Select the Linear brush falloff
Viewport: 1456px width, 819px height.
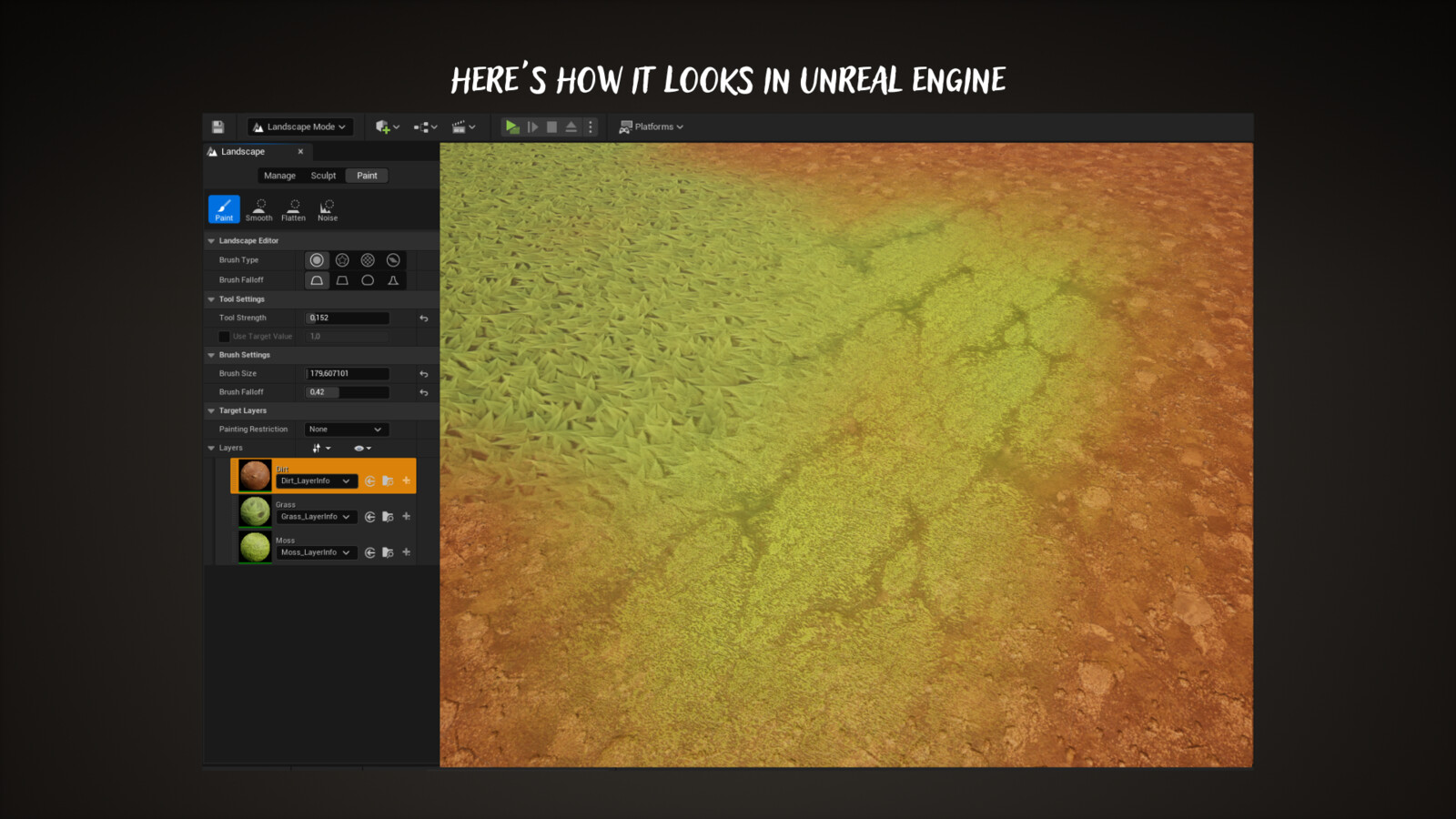[342, 280]
